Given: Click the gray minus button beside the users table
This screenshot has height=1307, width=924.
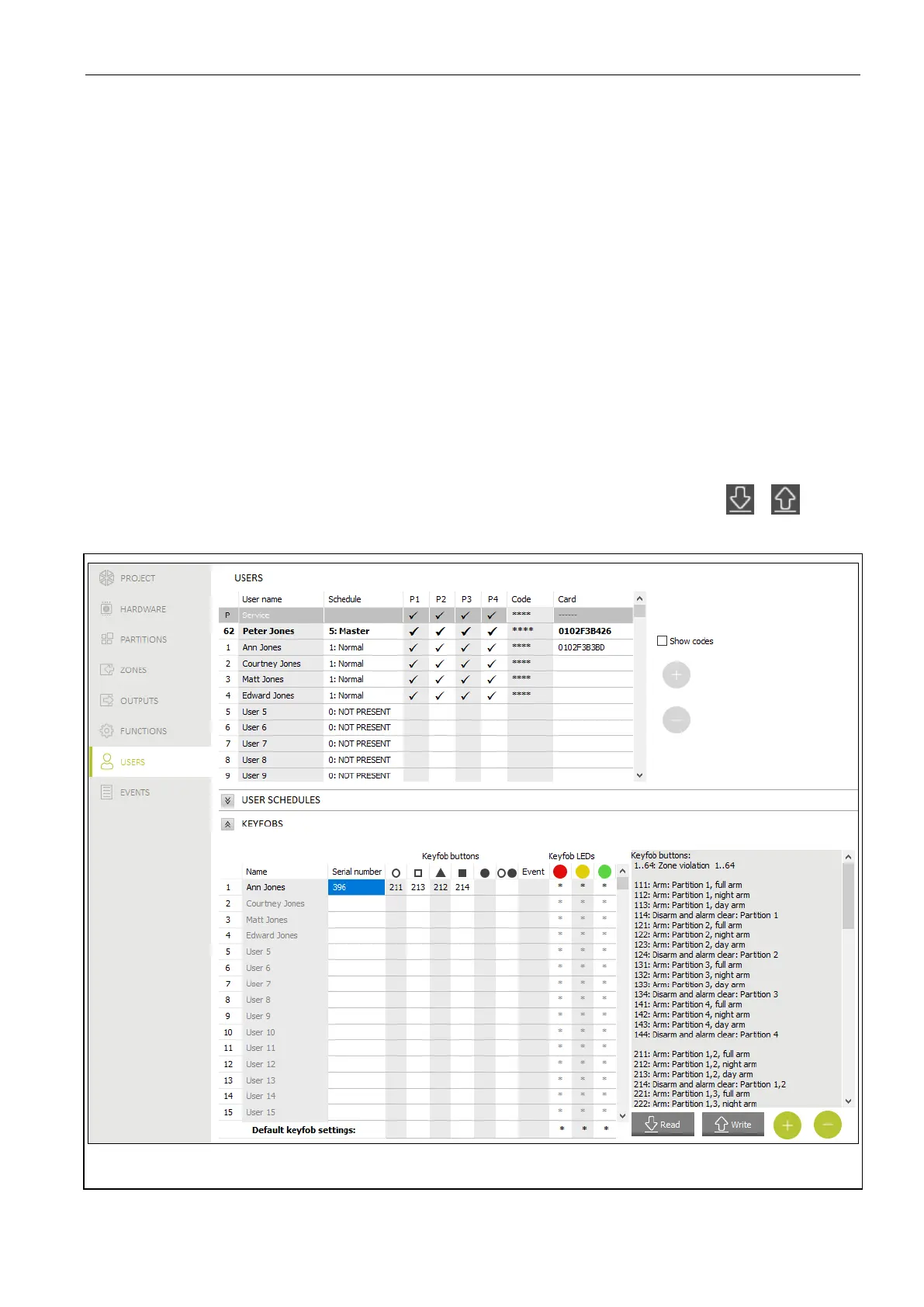Looking at the screenshot, I should (677, 720).
